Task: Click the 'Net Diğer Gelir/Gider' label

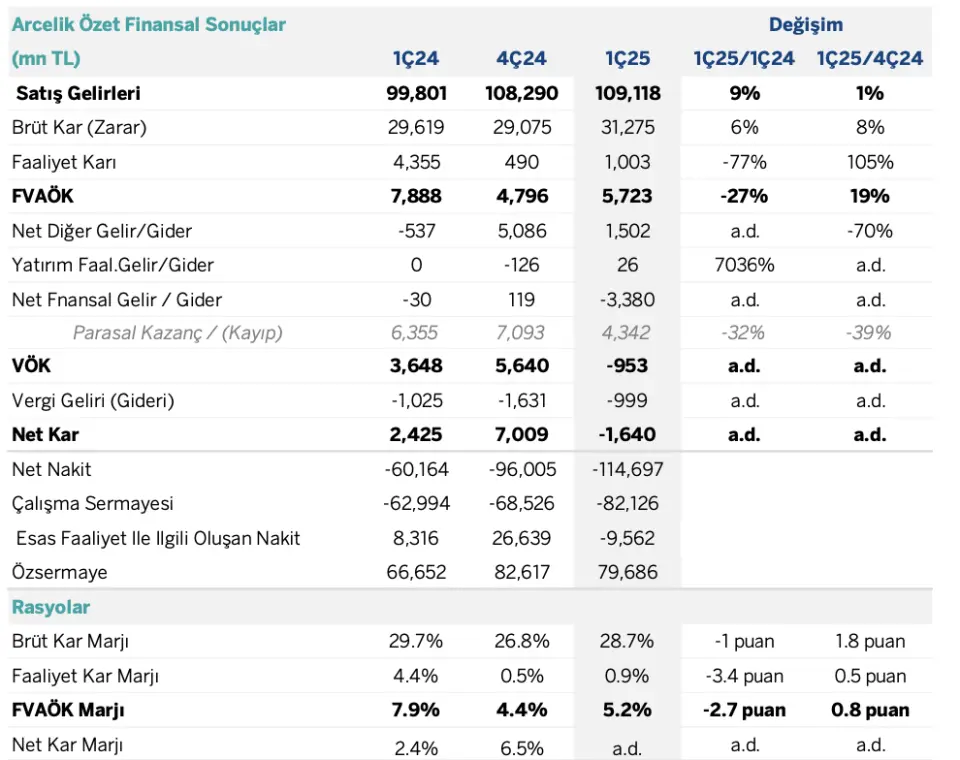Action: click(x=102, y=231)
